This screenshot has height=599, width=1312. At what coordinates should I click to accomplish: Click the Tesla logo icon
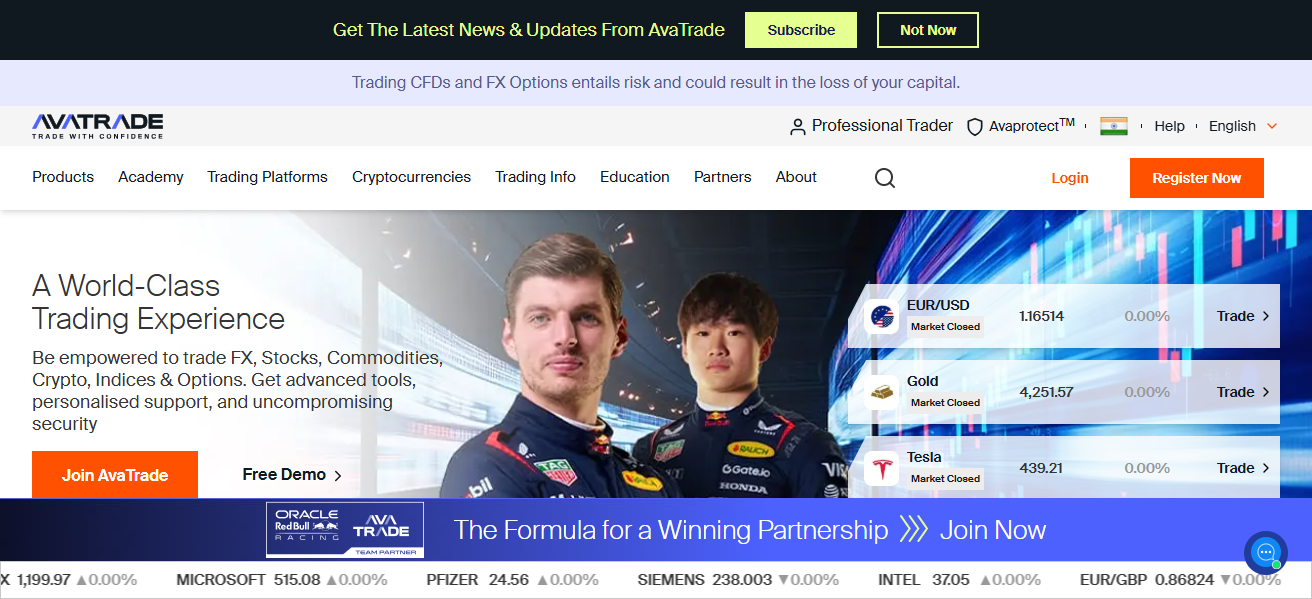coord(882,469)
